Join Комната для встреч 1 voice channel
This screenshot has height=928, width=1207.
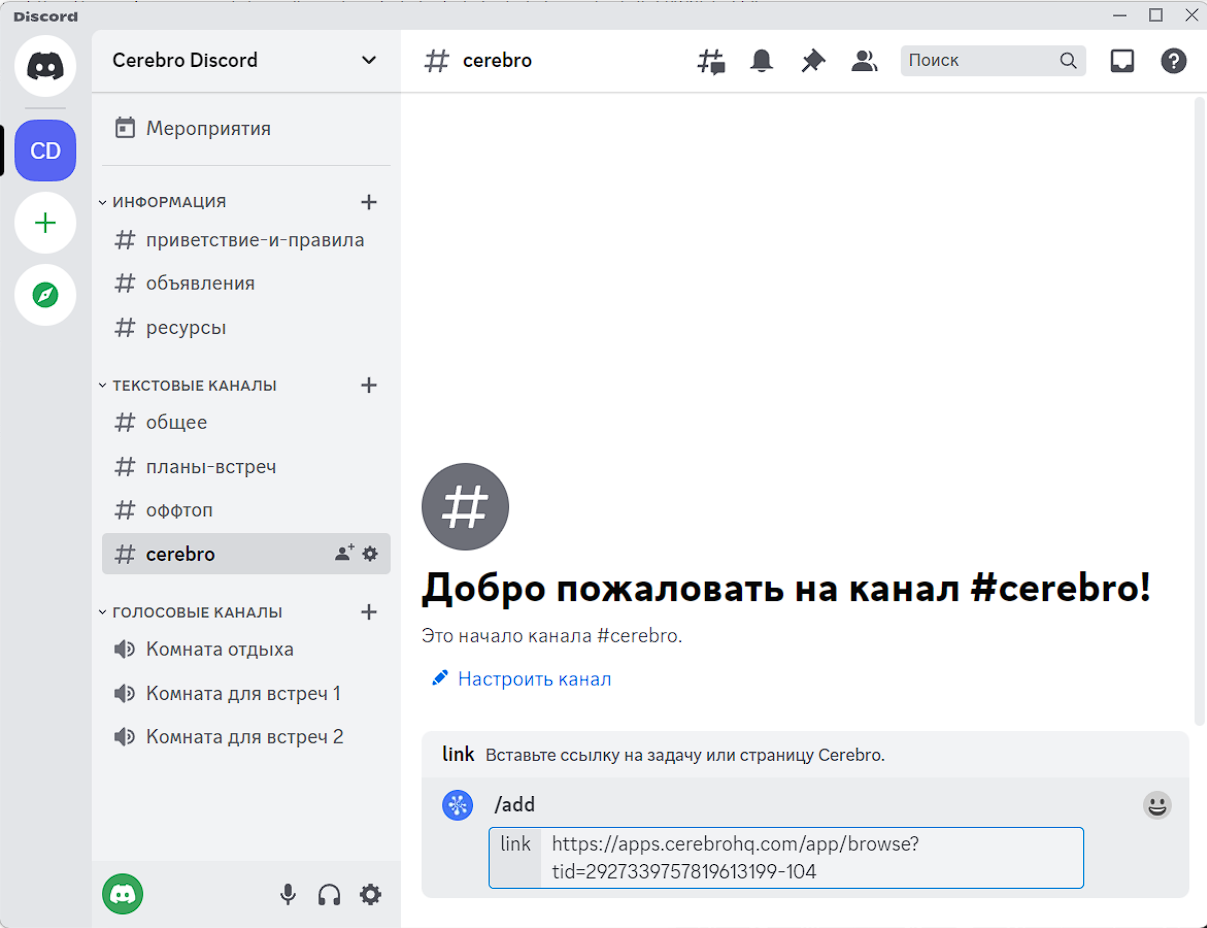pos(246,693)
